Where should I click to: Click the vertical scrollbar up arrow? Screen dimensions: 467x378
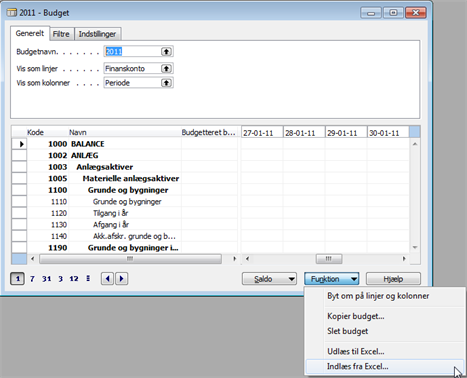coord(415,144)
